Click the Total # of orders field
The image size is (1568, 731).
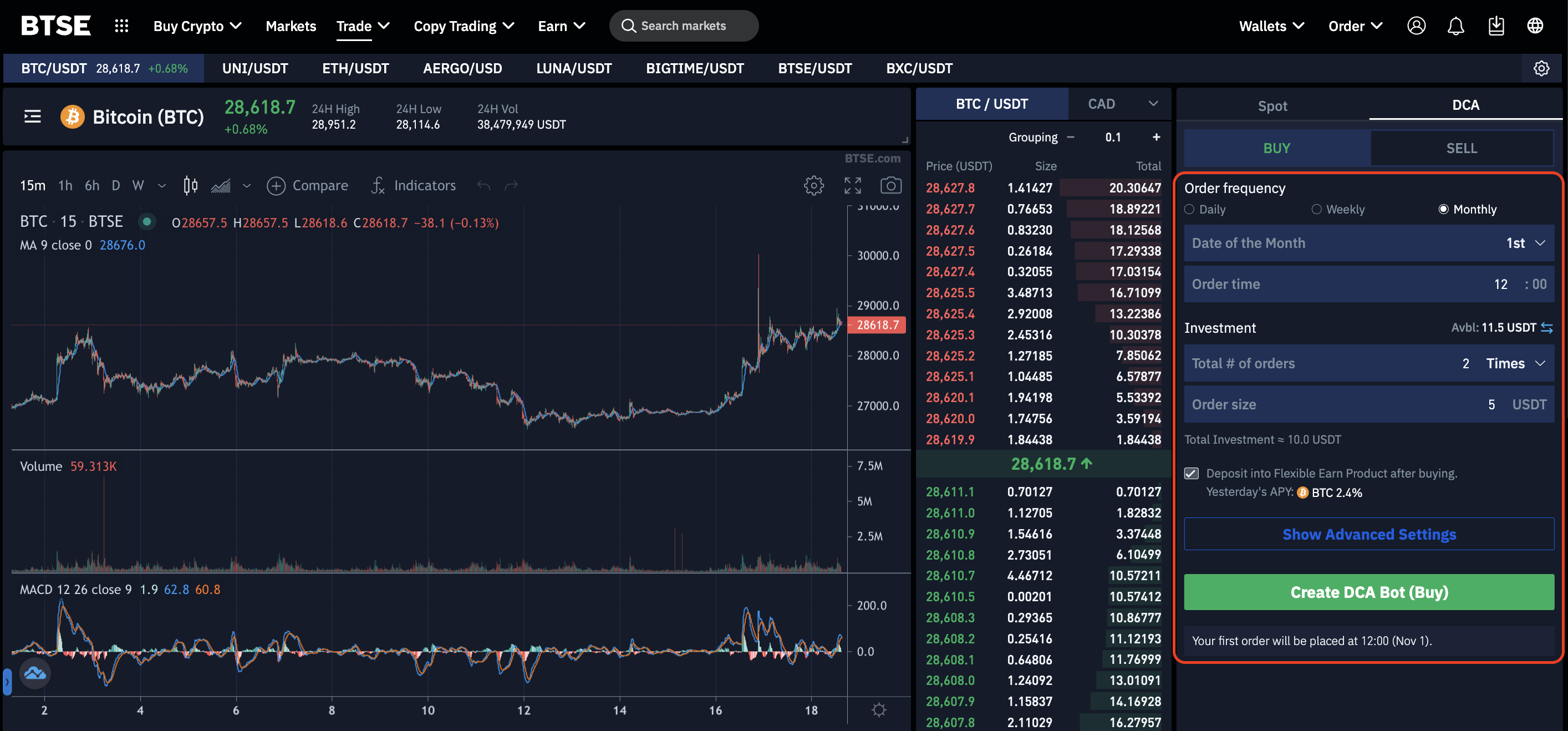pos(1368,363)
